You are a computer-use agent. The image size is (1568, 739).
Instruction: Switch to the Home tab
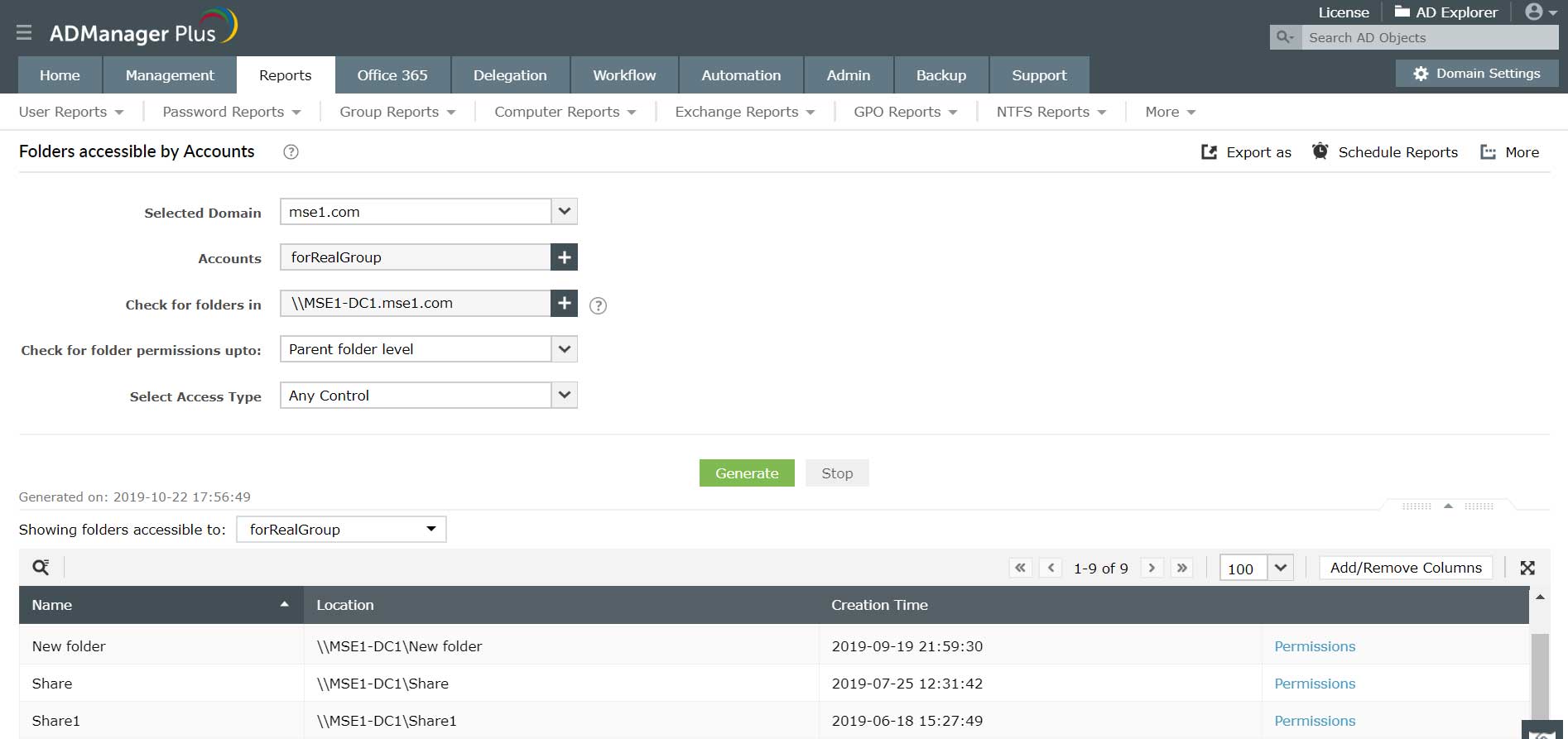point(60,75)
